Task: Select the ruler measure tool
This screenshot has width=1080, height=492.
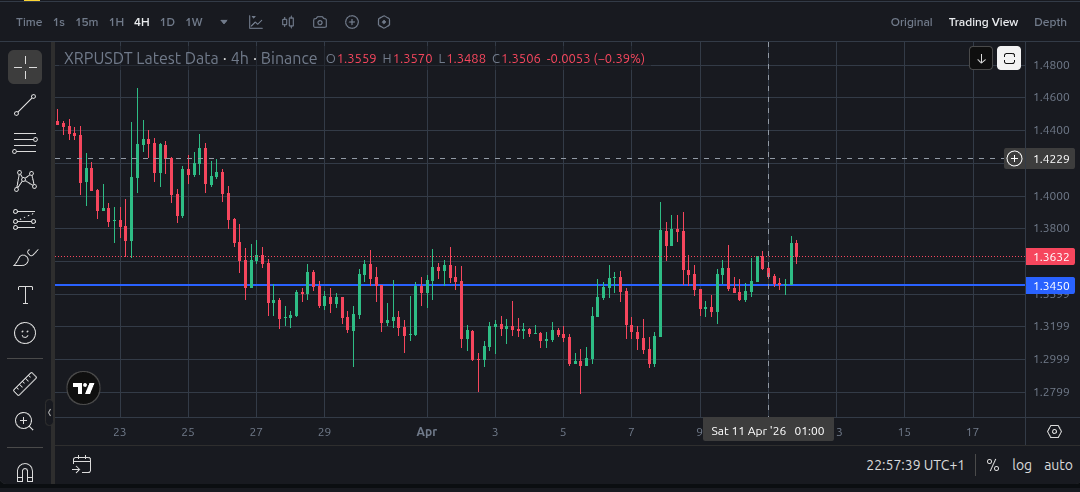Action: (25, 383)
